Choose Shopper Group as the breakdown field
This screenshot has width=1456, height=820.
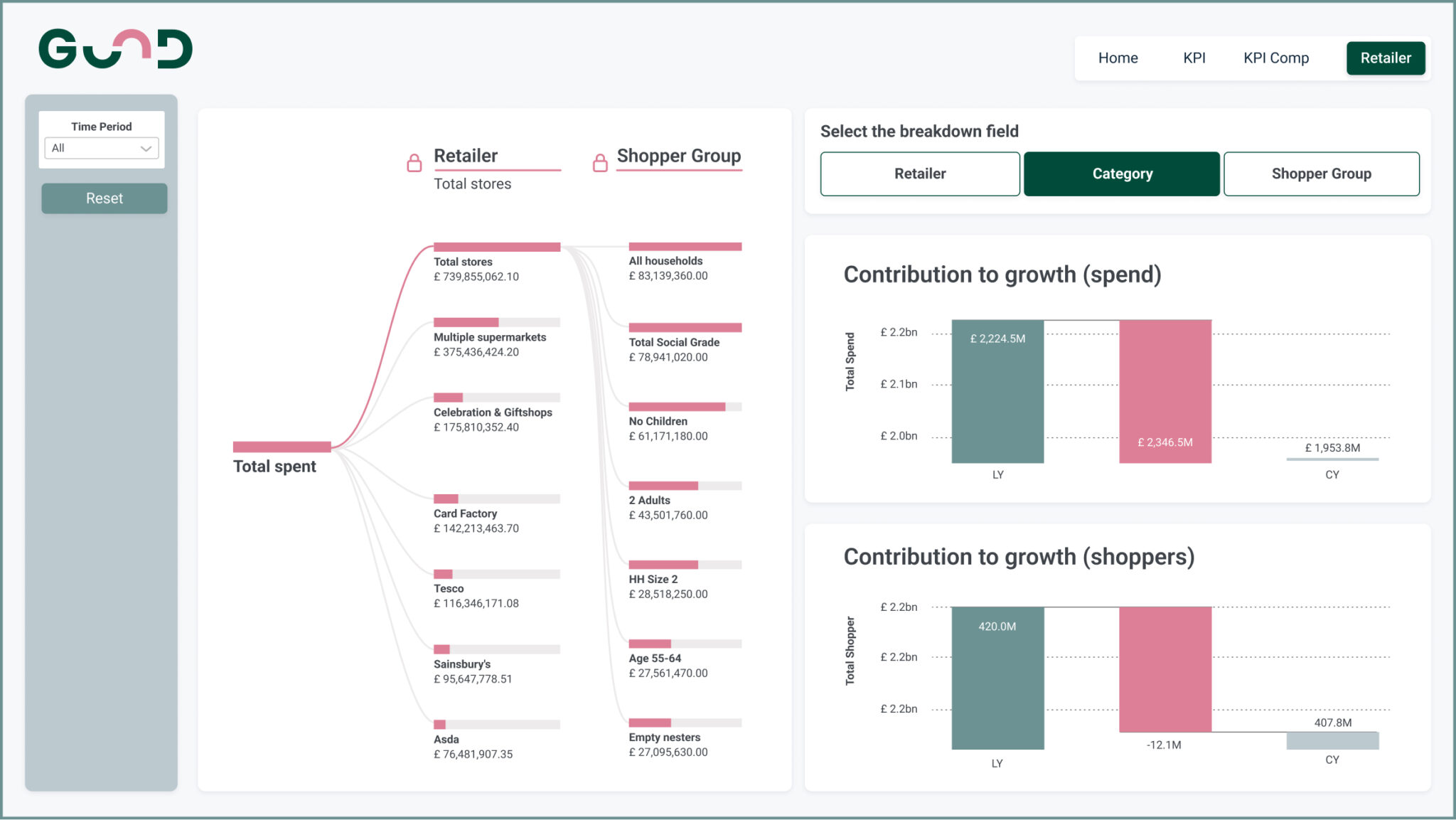coord(1321,174)
